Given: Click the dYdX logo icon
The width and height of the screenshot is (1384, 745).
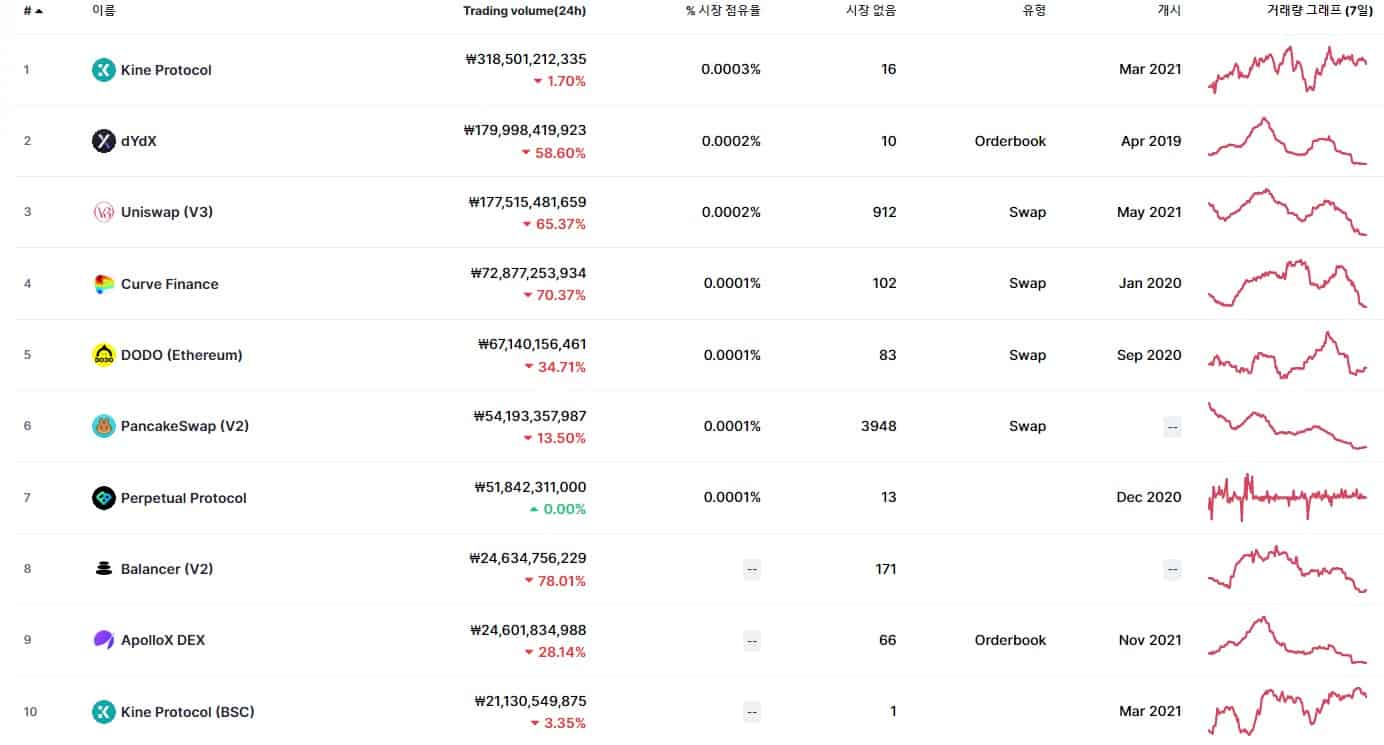Looking at the screenshot, I should (x=103, y=141).
